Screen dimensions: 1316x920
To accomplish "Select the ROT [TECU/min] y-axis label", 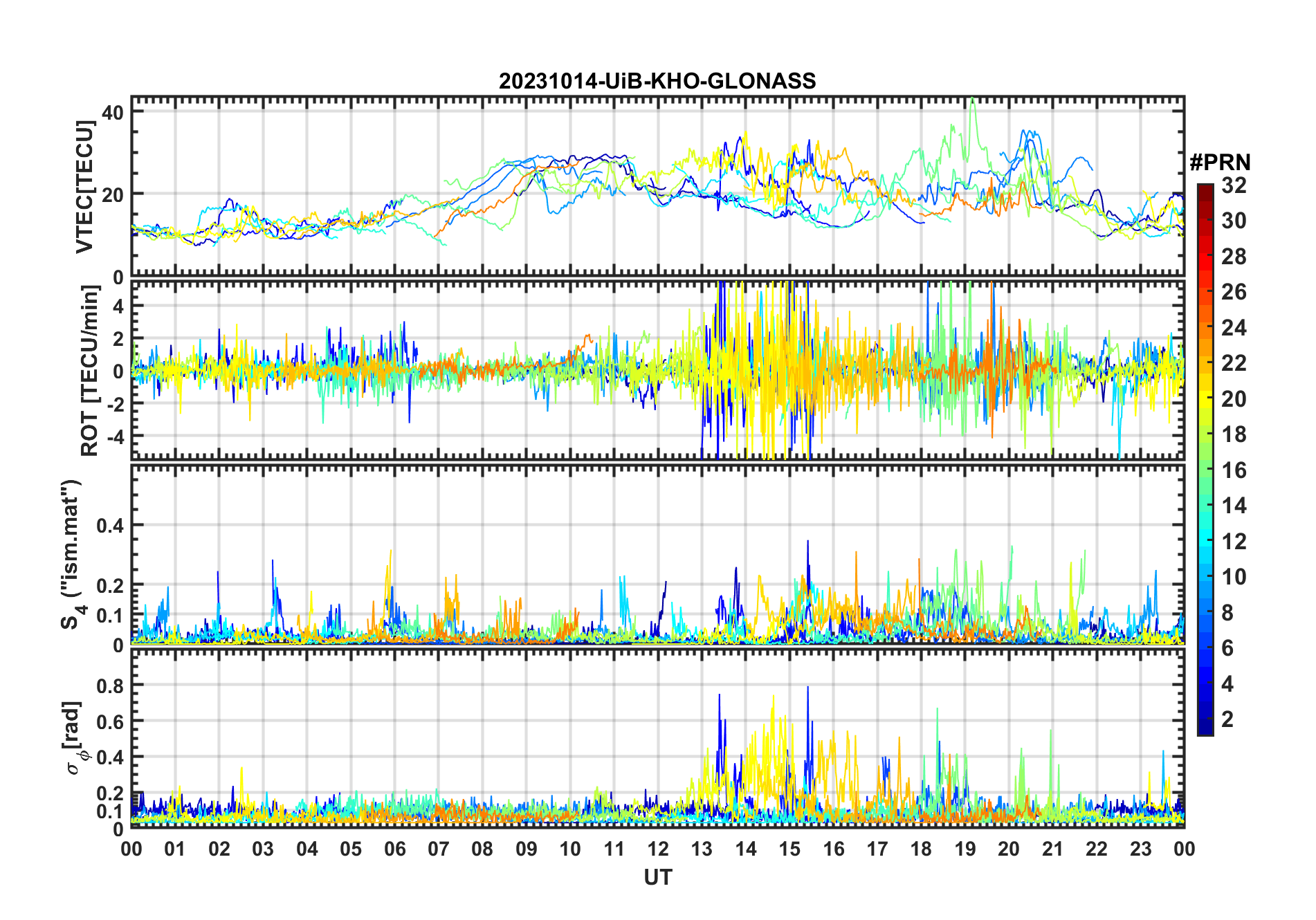I will pos(89,371).
